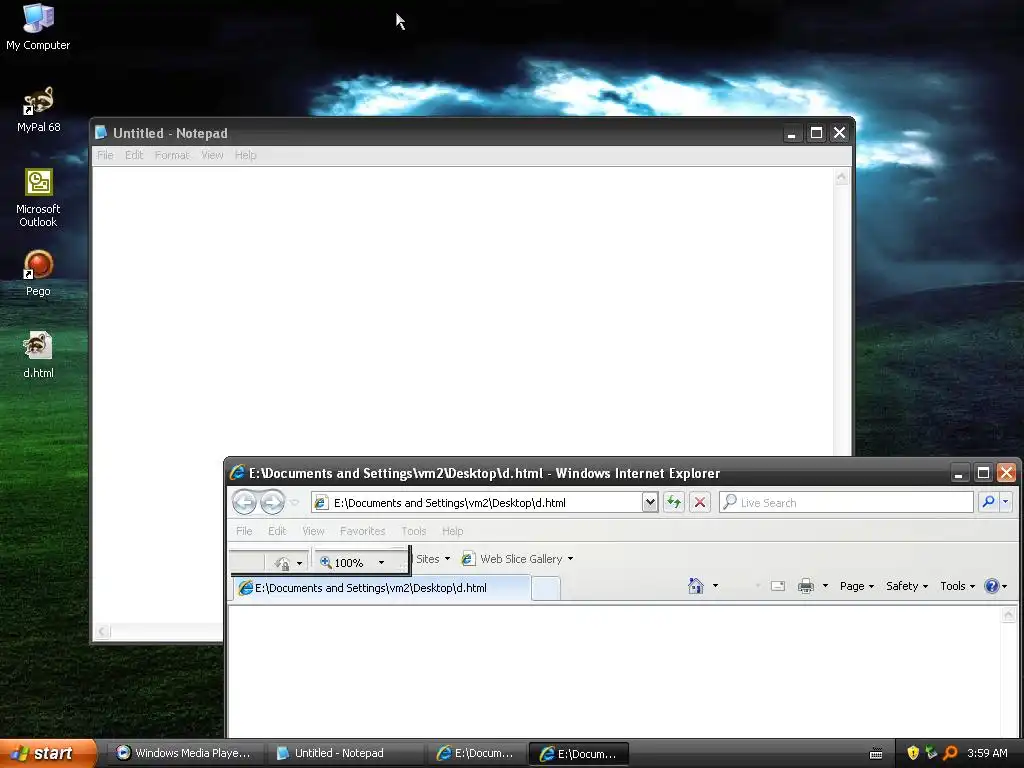Click Notepad's horizontal scrollbar left arrow
1024x768 pixels.
tap(102, 631)
